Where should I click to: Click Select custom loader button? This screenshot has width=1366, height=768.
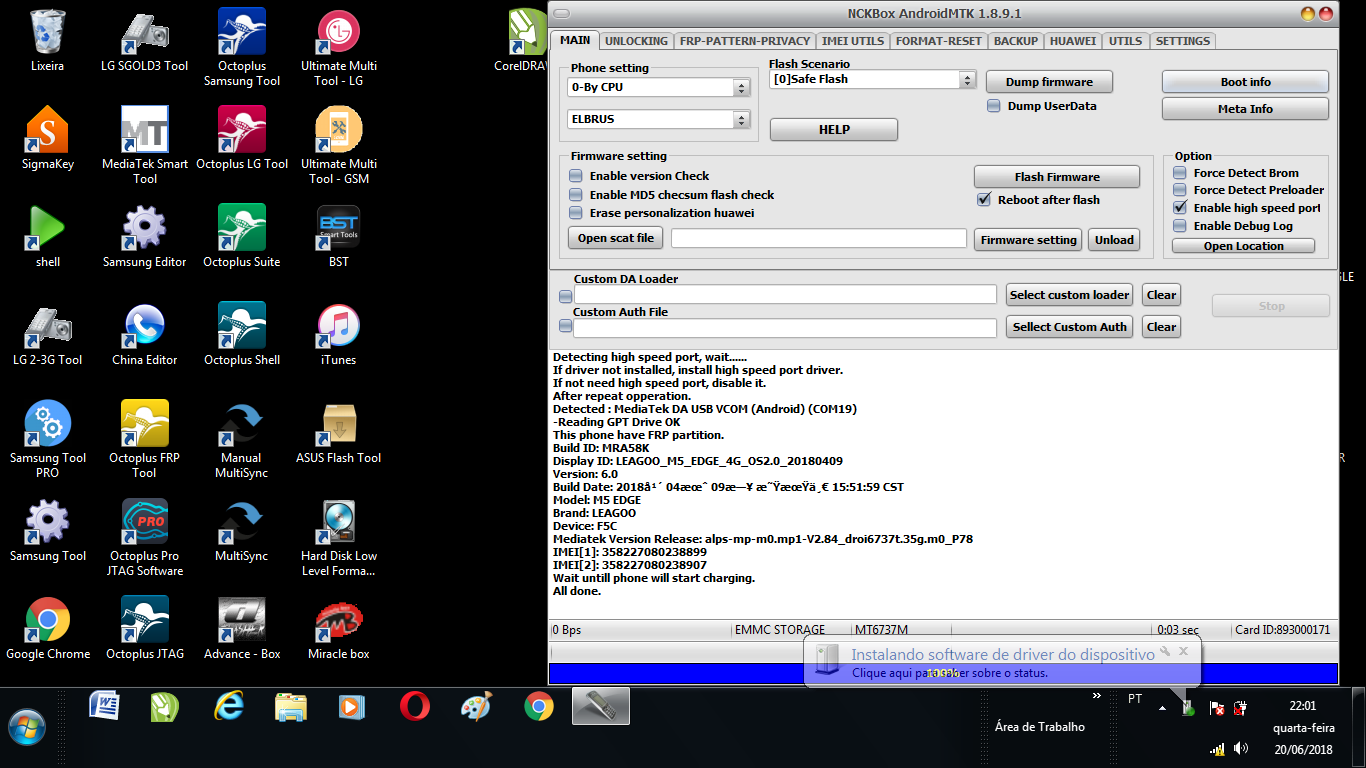point(1069,295)
